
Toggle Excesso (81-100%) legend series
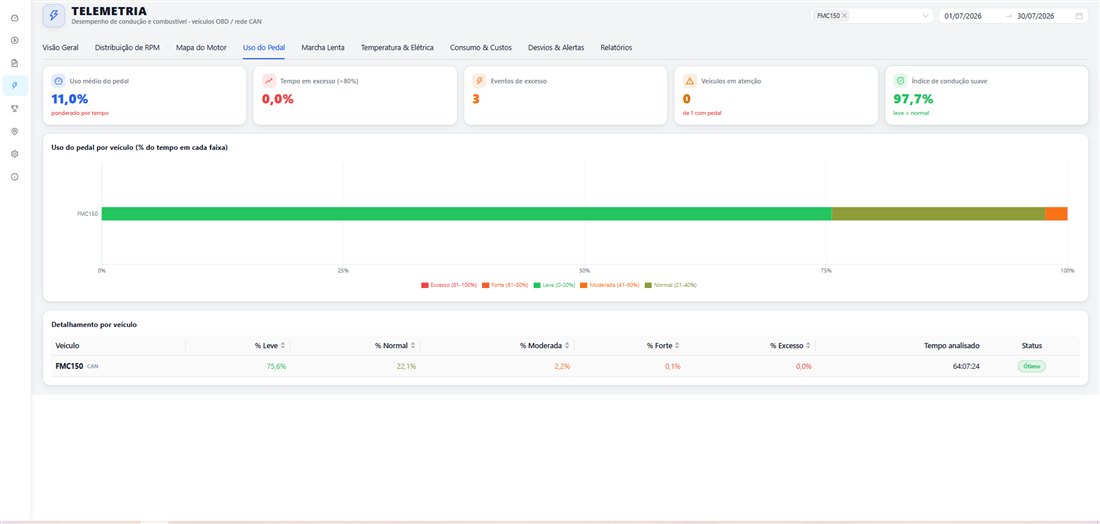449,285
